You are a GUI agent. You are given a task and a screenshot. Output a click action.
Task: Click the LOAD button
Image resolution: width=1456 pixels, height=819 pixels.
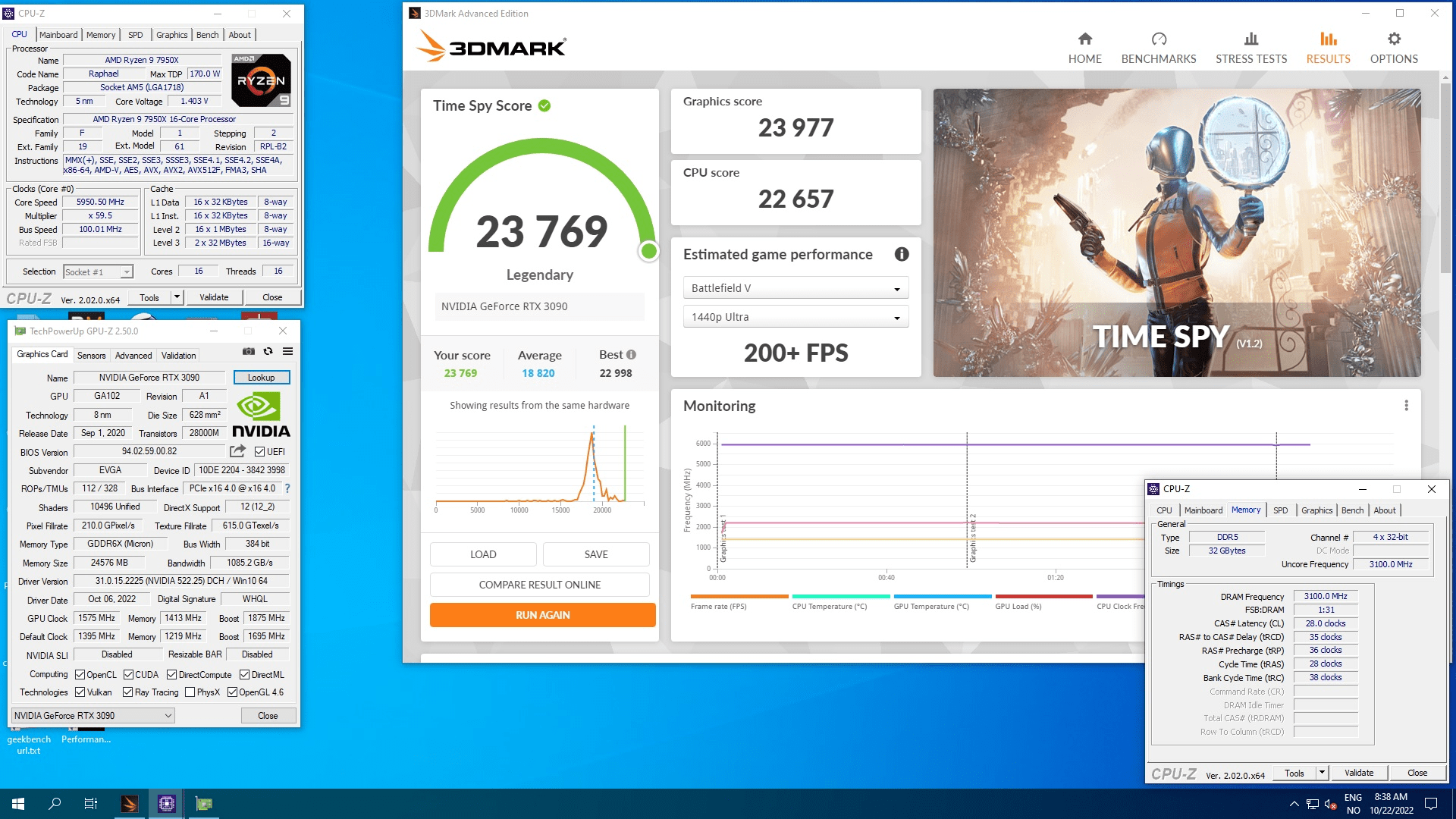[483, 554]
